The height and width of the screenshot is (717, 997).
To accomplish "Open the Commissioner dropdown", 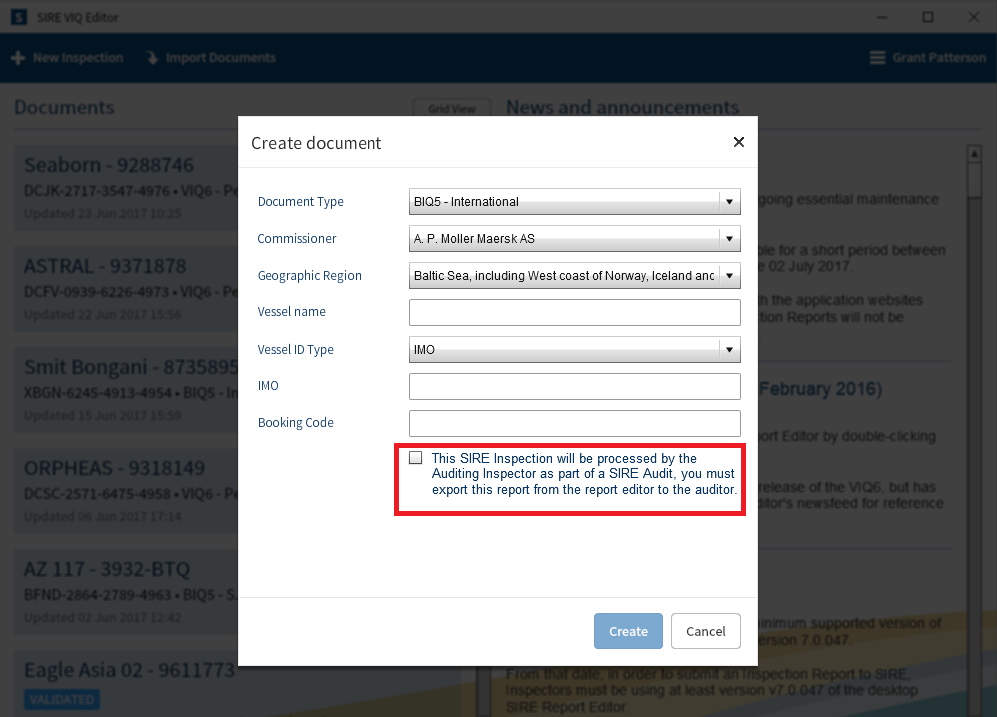I will (574, 238).
